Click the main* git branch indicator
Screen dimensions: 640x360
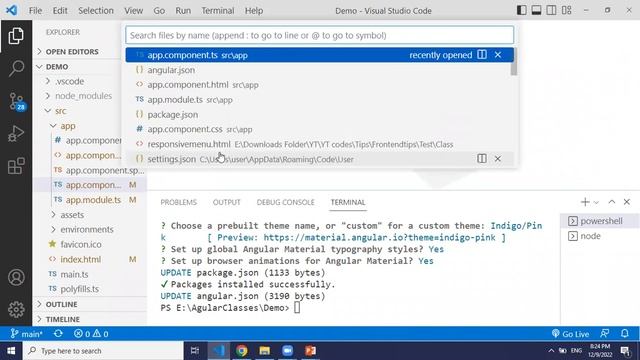pos(27,334)
